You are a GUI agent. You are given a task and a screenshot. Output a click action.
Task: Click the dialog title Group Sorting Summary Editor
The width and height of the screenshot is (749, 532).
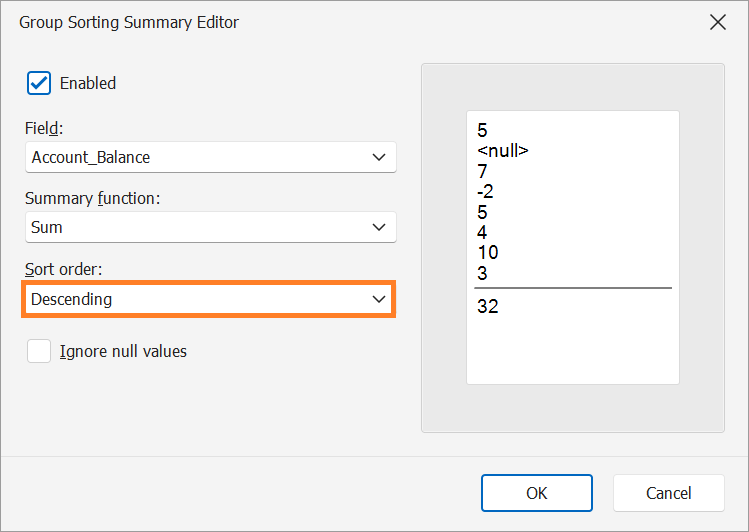(x=129, y=22)
